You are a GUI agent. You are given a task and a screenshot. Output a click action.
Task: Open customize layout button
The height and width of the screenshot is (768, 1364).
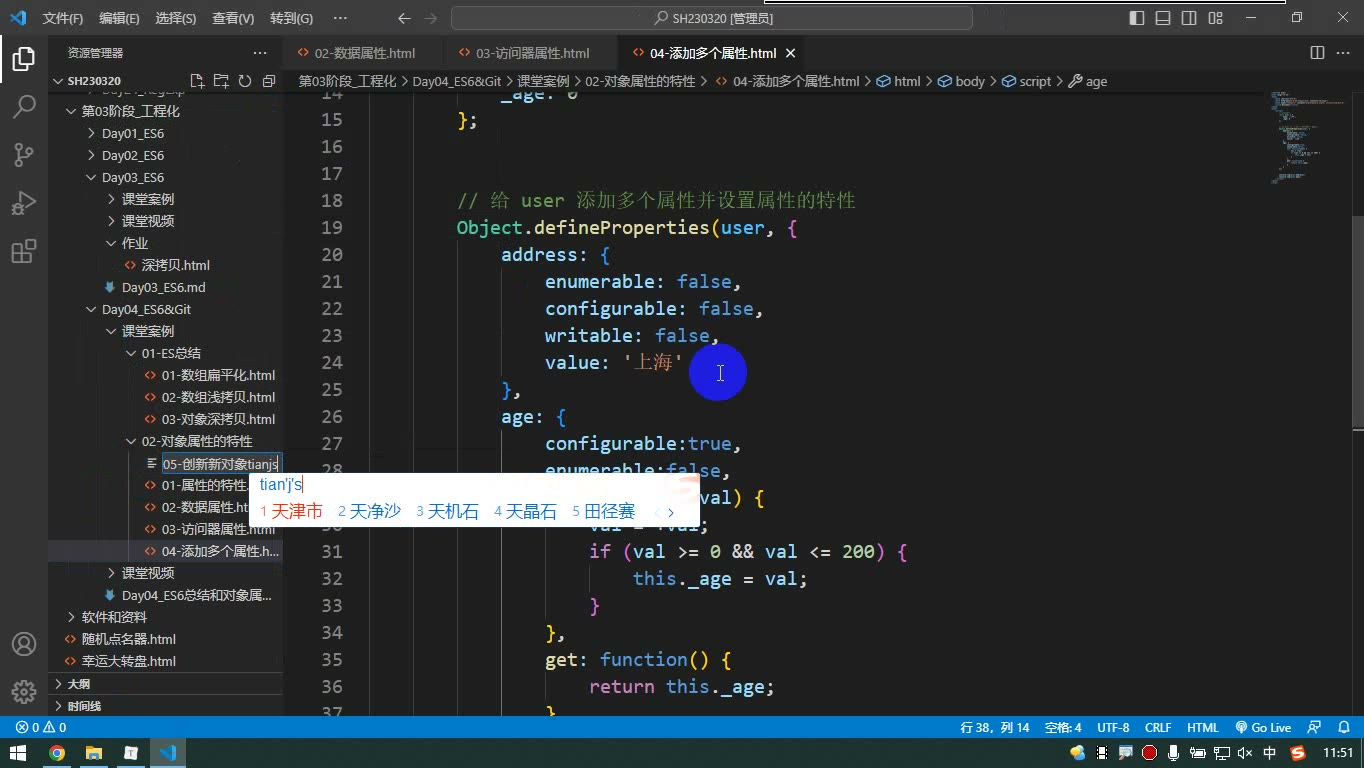click(1215, 18)
